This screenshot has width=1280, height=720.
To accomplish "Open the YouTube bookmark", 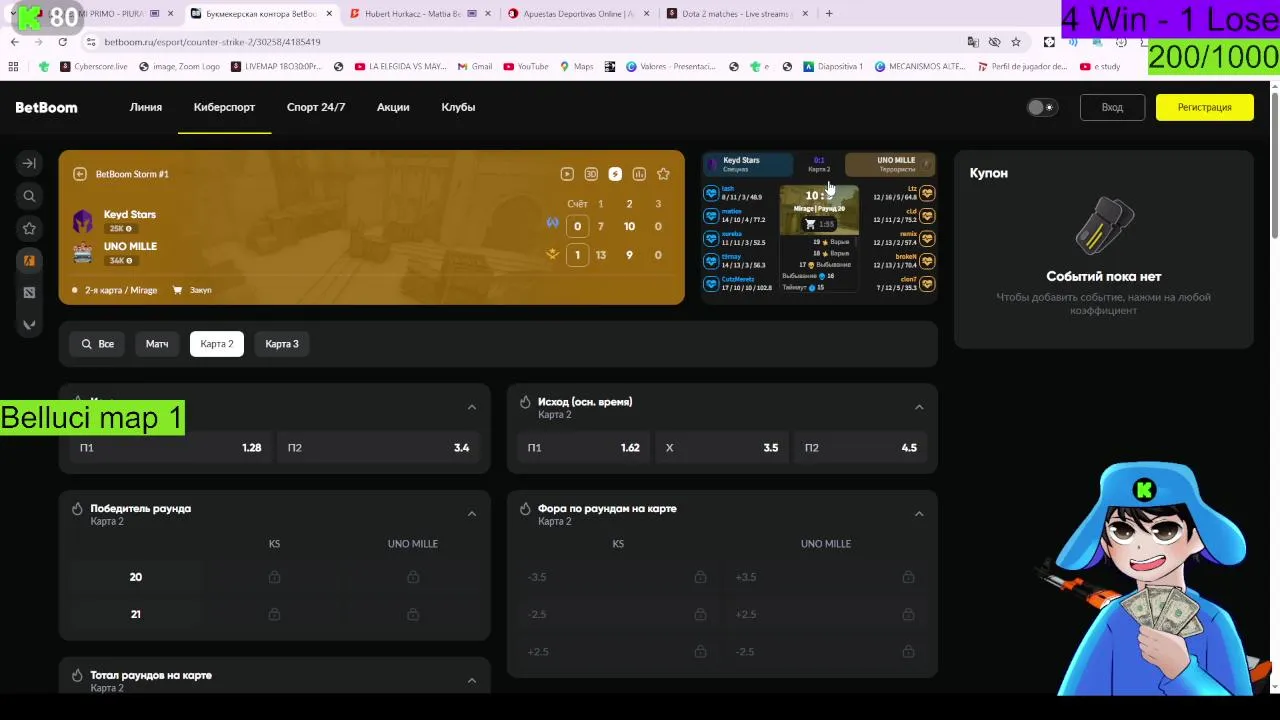I will (x=526, y=67).
